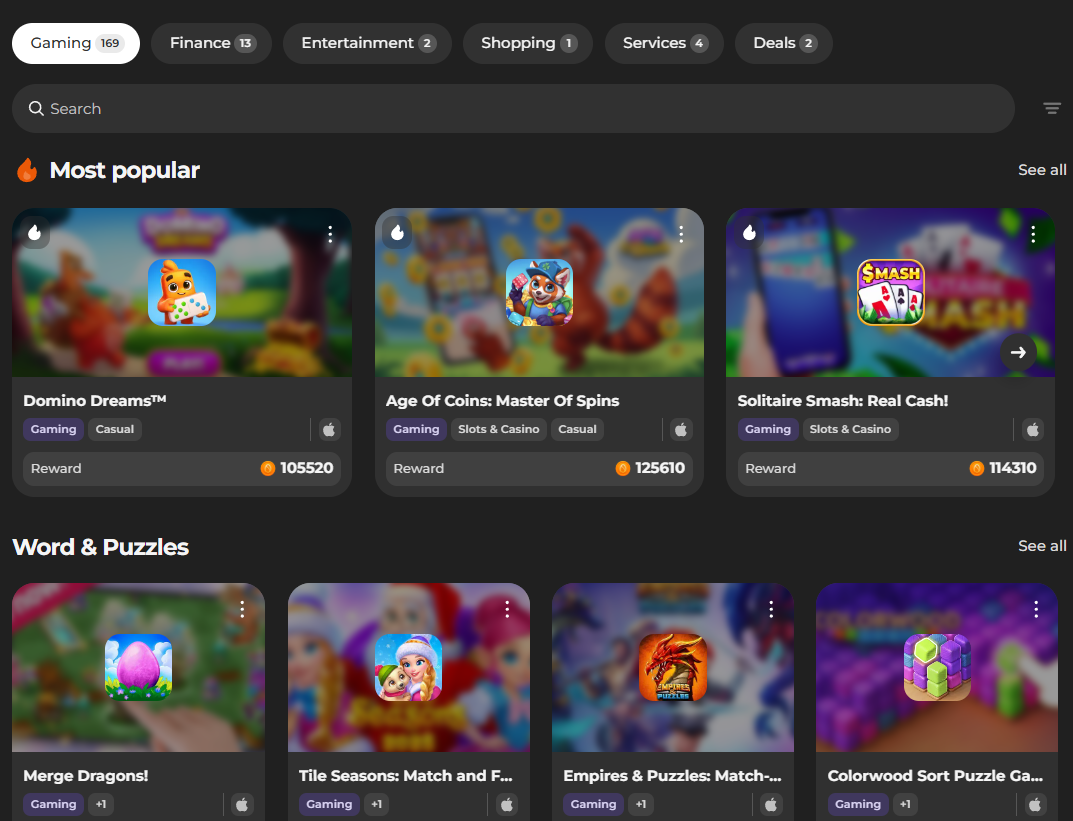Click the Casual tag on Age Of Coins
Image resolution: width=1073 pixels, height=821 pixels.
click(578, 429)
